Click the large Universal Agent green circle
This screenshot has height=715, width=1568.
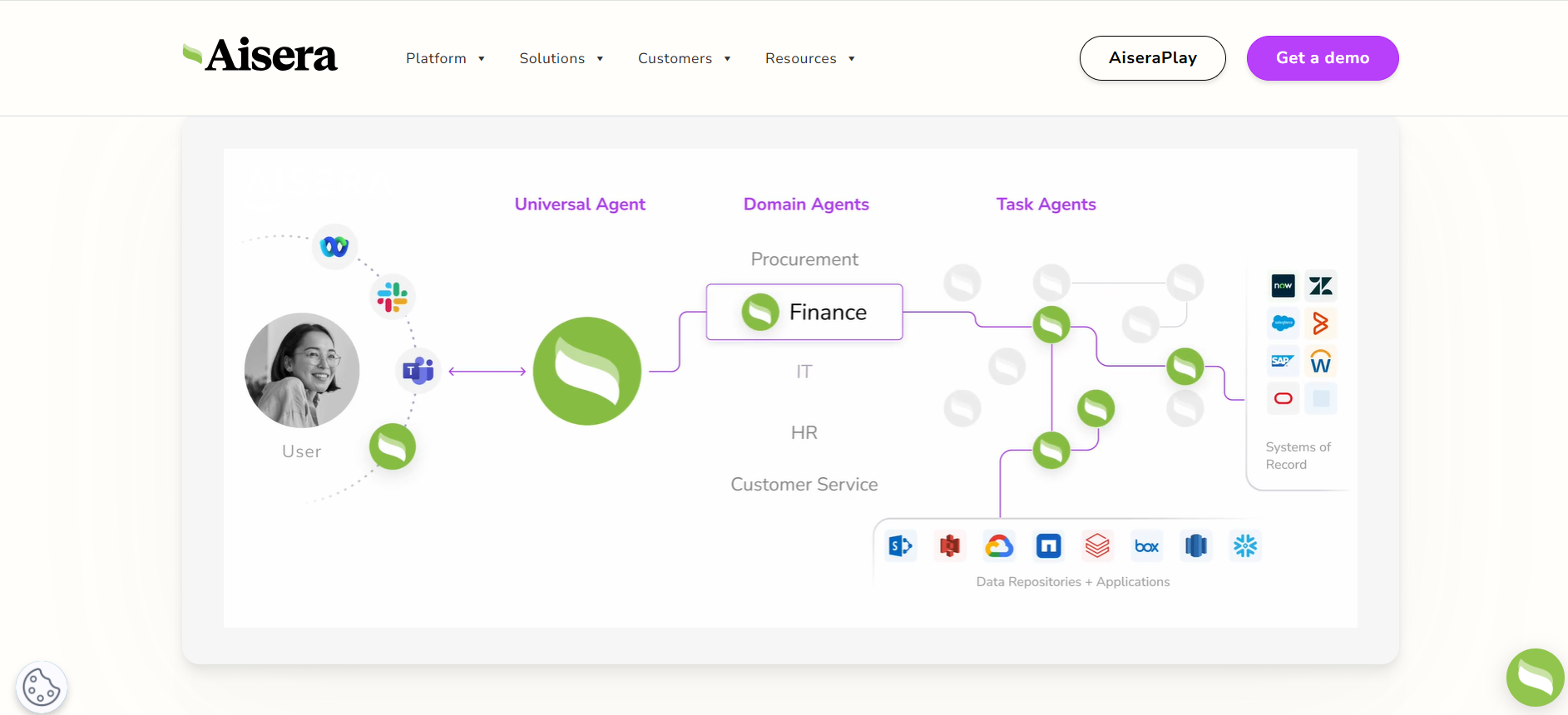point(586,371)
